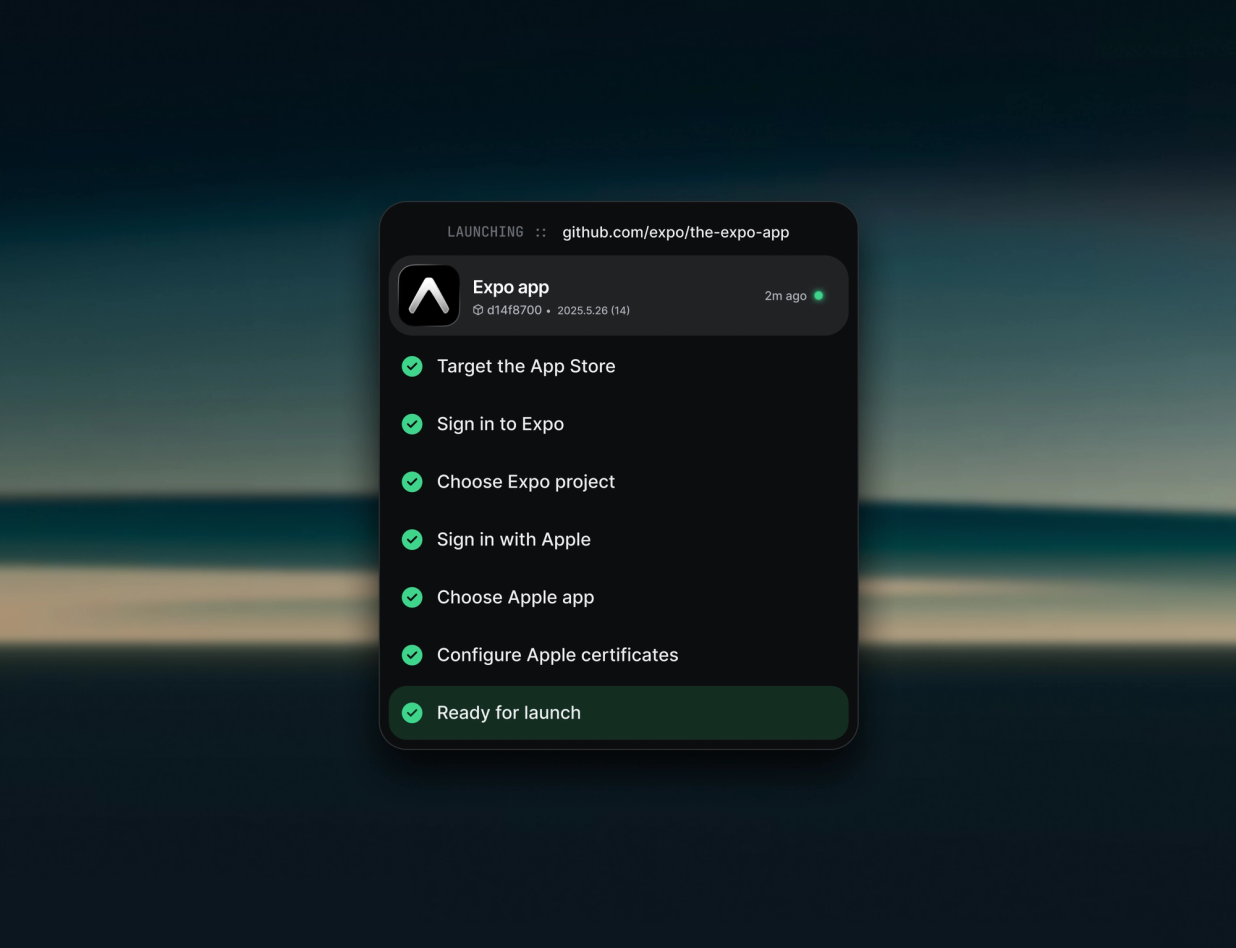The width and height of the screenshot is (1236, 948).
Task: Select the Choose Expo project step
Action: pos(618,482)
